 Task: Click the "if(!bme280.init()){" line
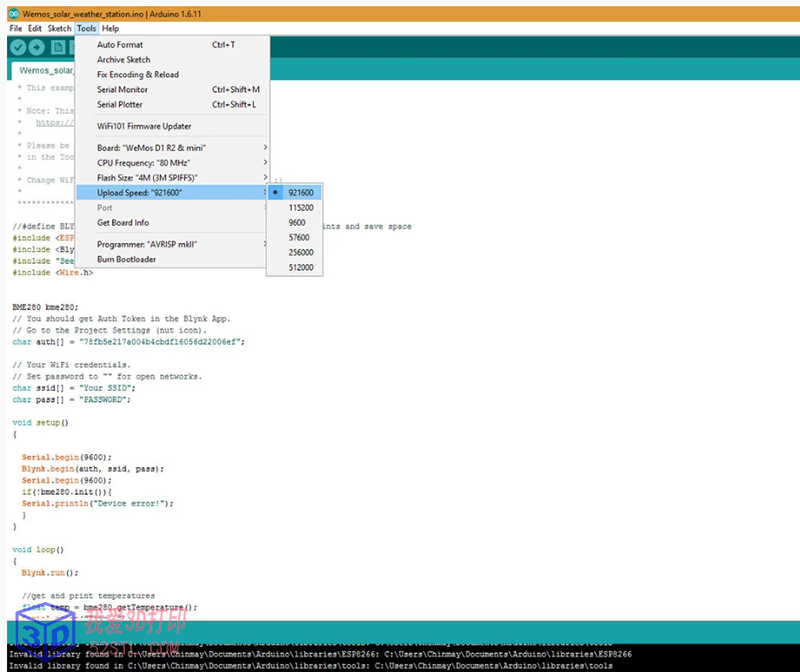(67, 492)
